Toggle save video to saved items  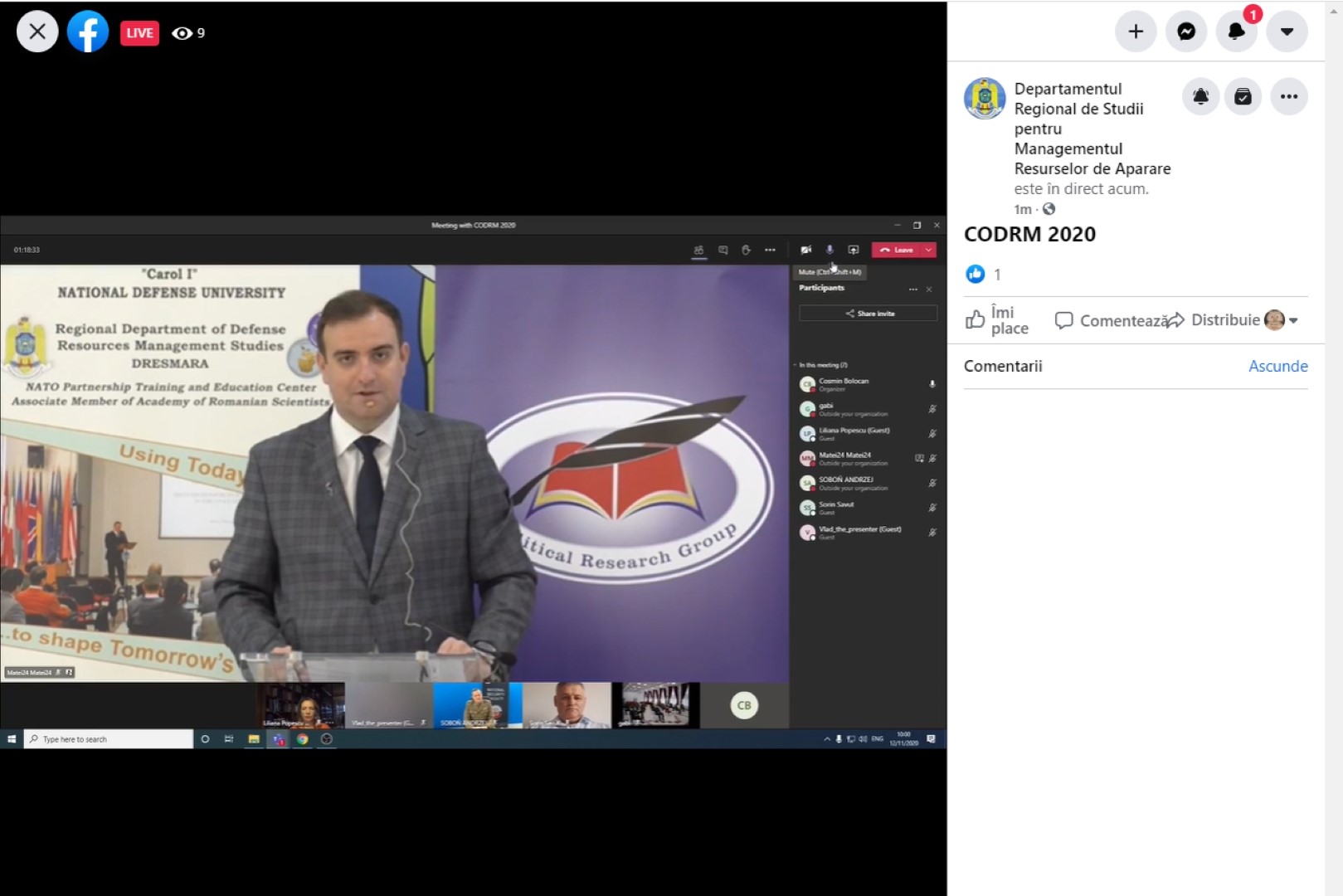point(1243,97)
